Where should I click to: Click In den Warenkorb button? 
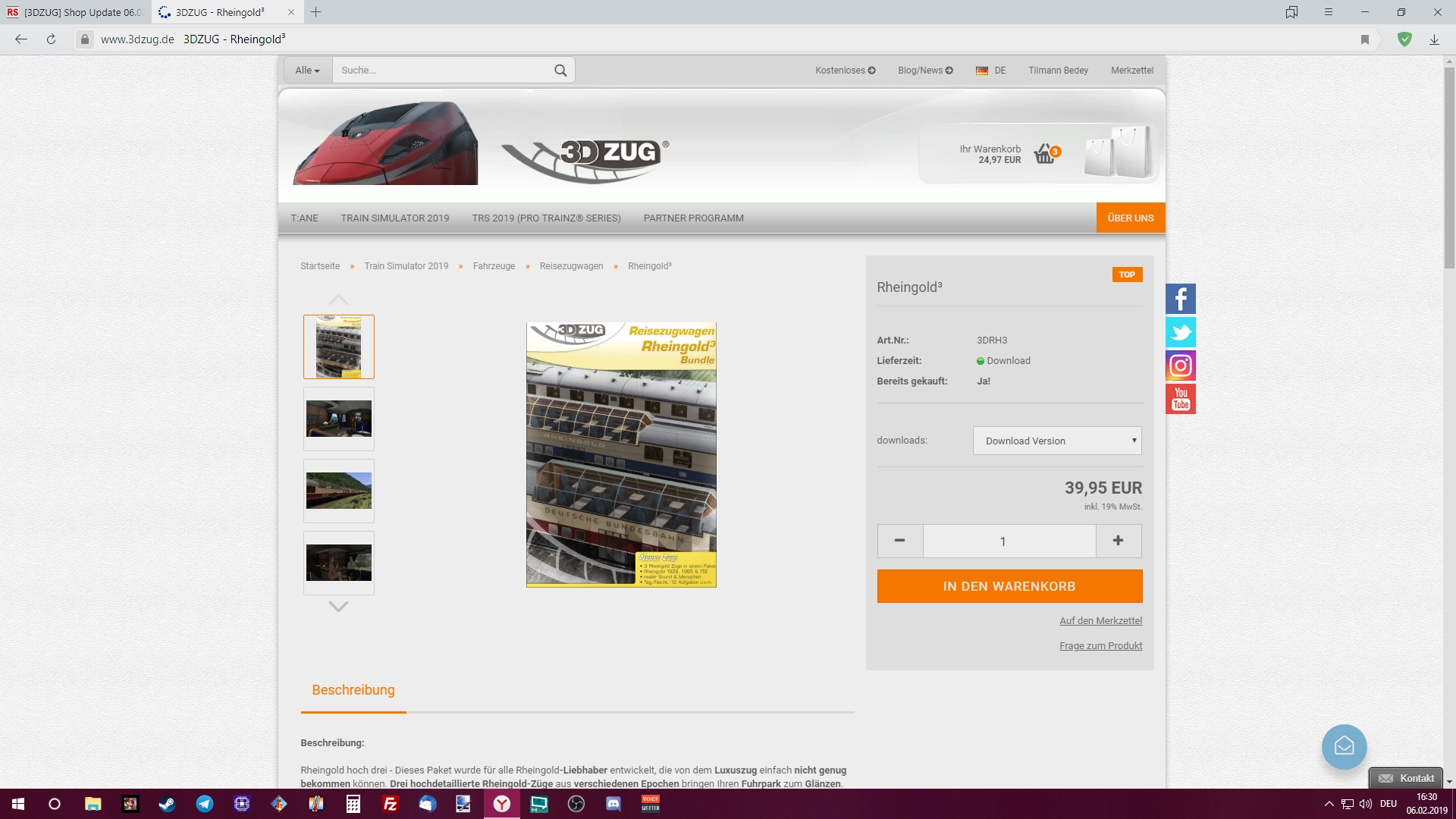[x=1009, y=586]
